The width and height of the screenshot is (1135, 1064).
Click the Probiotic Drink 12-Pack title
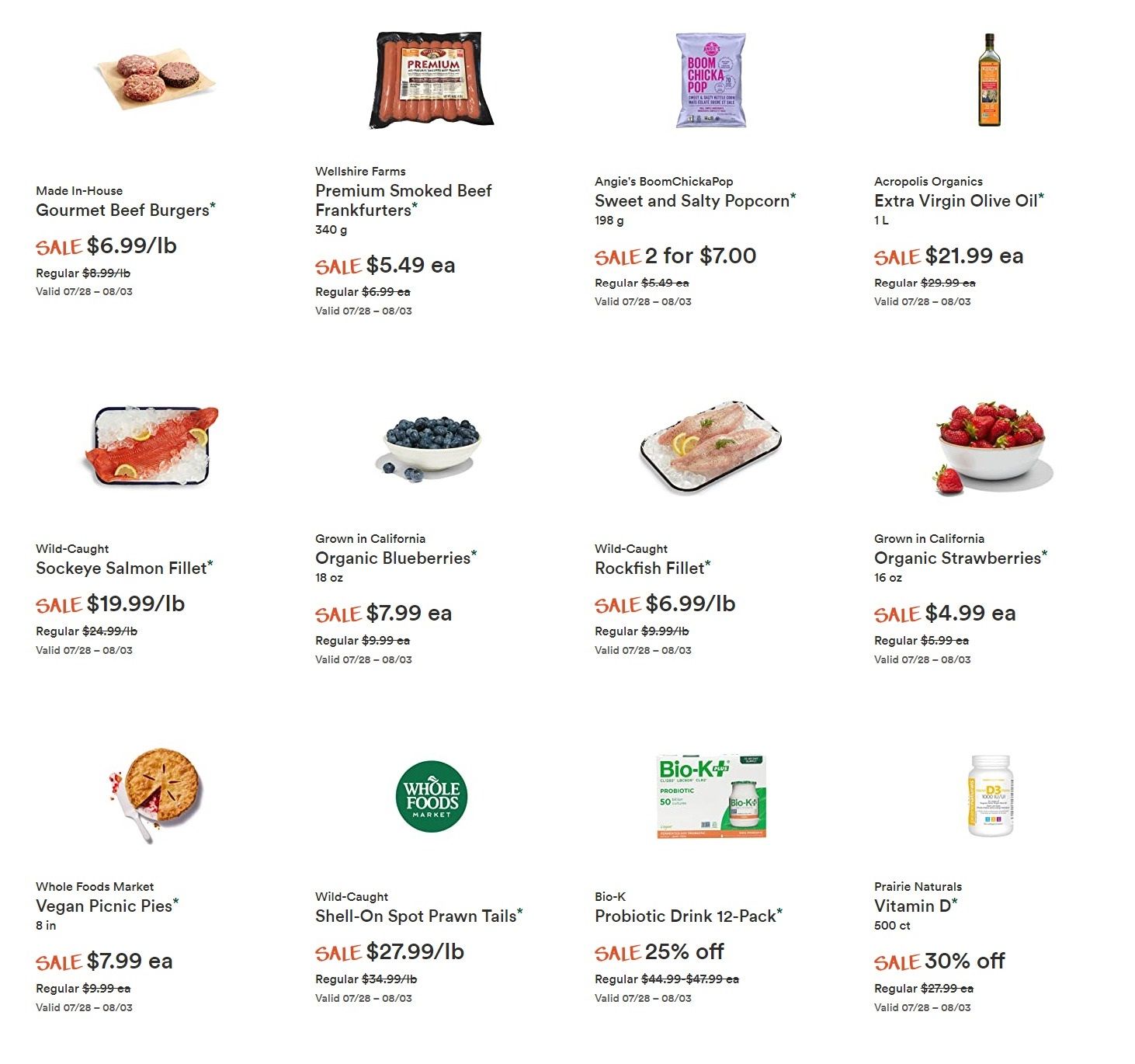coord(686,916)
